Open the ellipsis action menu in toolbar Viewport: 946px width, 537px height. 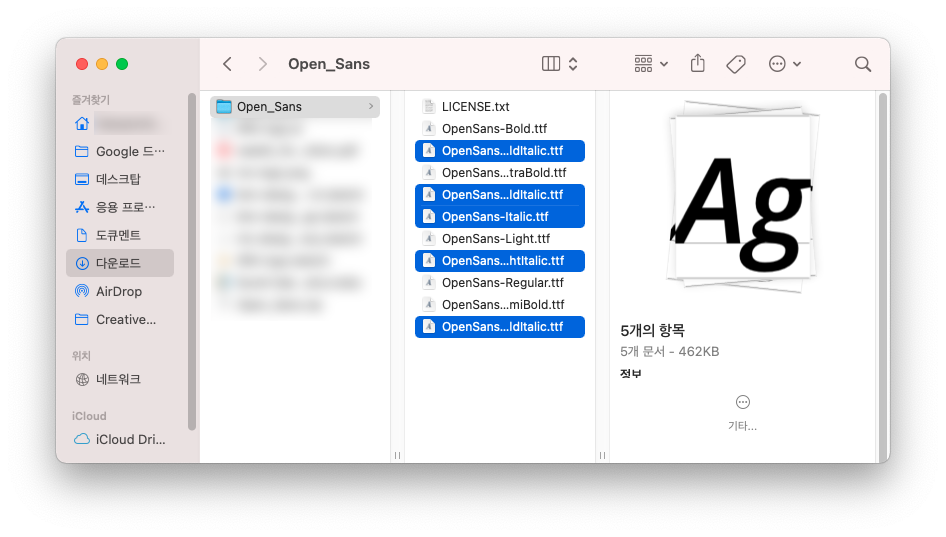pos(784,64)
